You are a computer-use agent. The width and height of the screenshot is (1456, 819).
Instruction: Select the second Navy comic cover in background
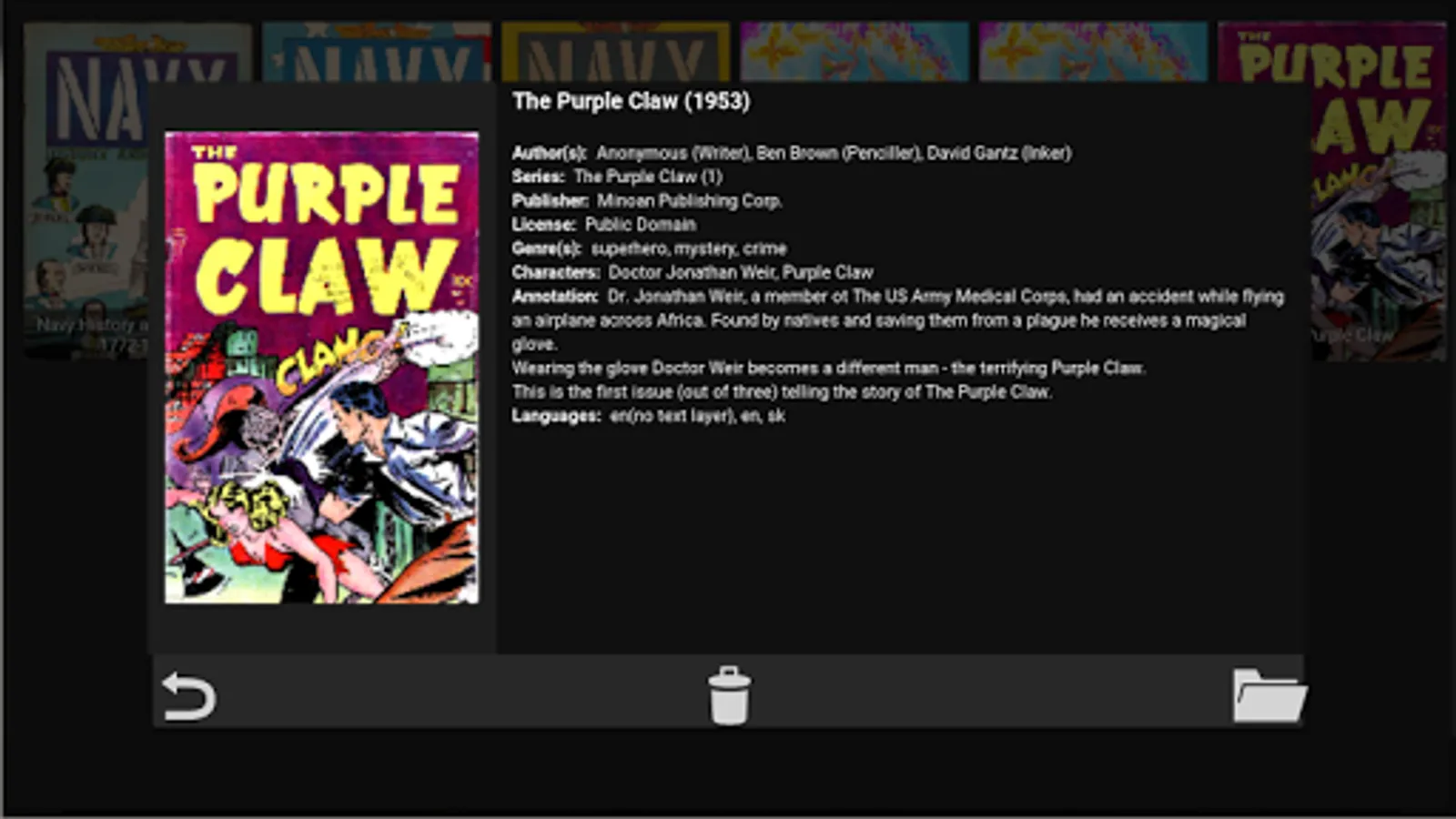376,53
